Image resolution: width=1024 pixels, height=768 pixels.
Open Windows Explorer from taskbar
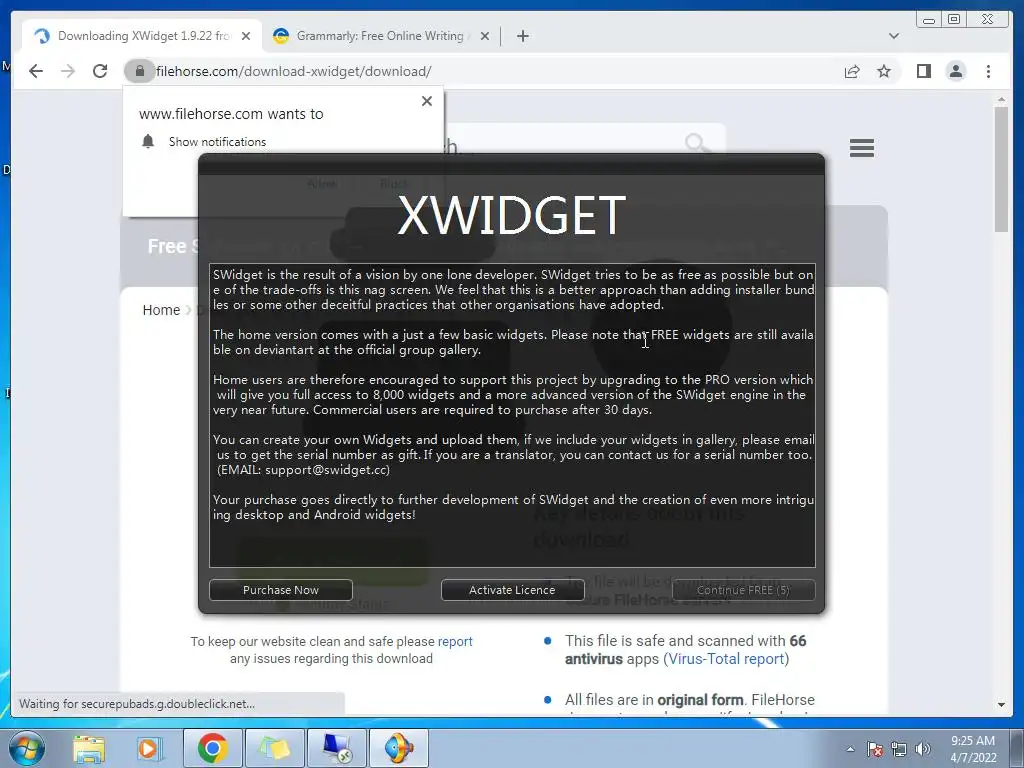pyautogui.click(x=89, y=748)
